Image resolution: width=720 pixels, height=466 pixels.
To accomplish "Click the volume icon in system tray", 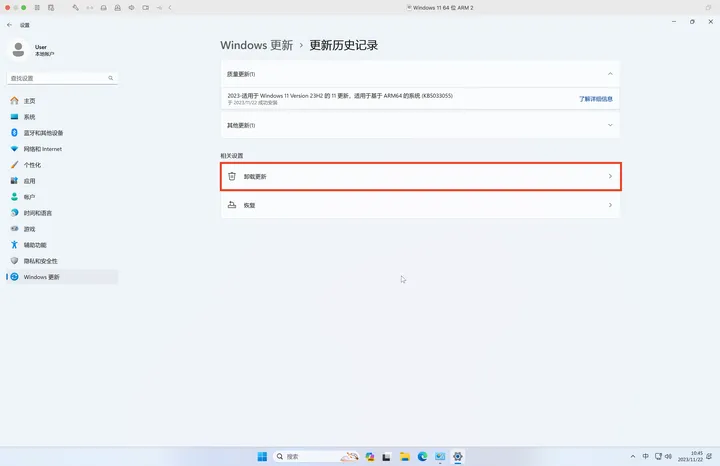I will 669,456.
